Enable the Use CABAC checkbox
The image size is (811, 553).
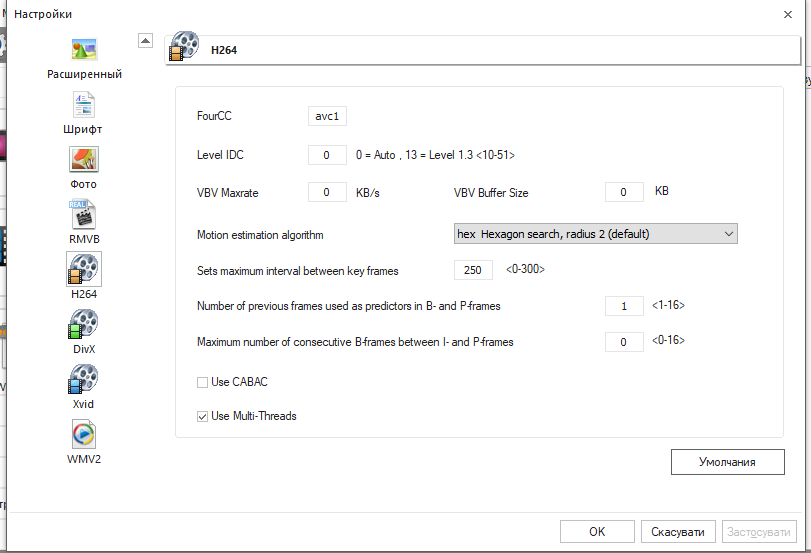pos(202,382)
